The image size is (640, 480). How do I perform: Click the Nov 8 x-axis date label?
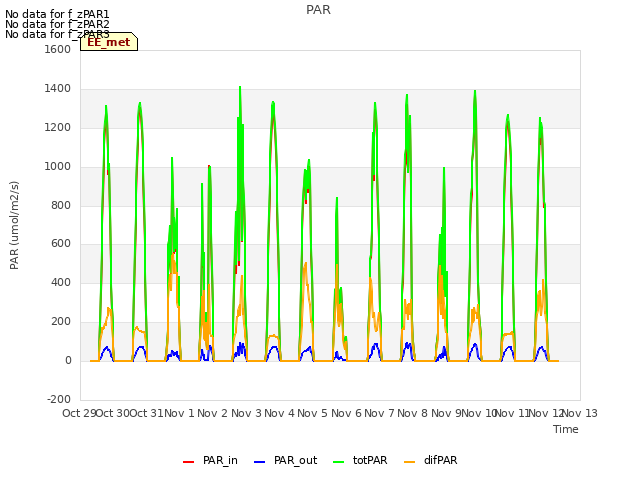pyautogui.click(x=412, y=413)
